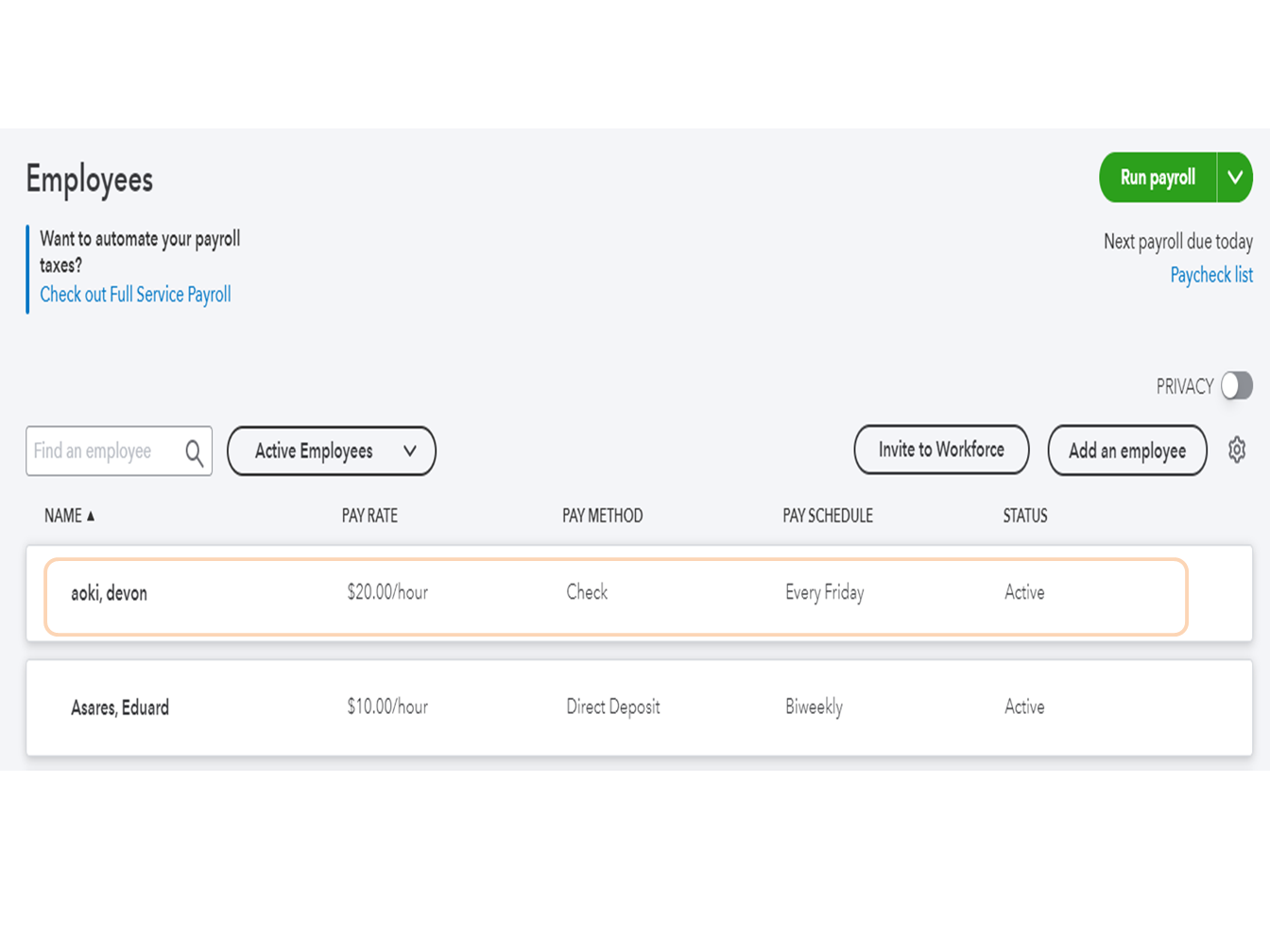Click Eduard's Direct Deposit pay method
This screenshot has width=1270, height=952.
point(612,707)
